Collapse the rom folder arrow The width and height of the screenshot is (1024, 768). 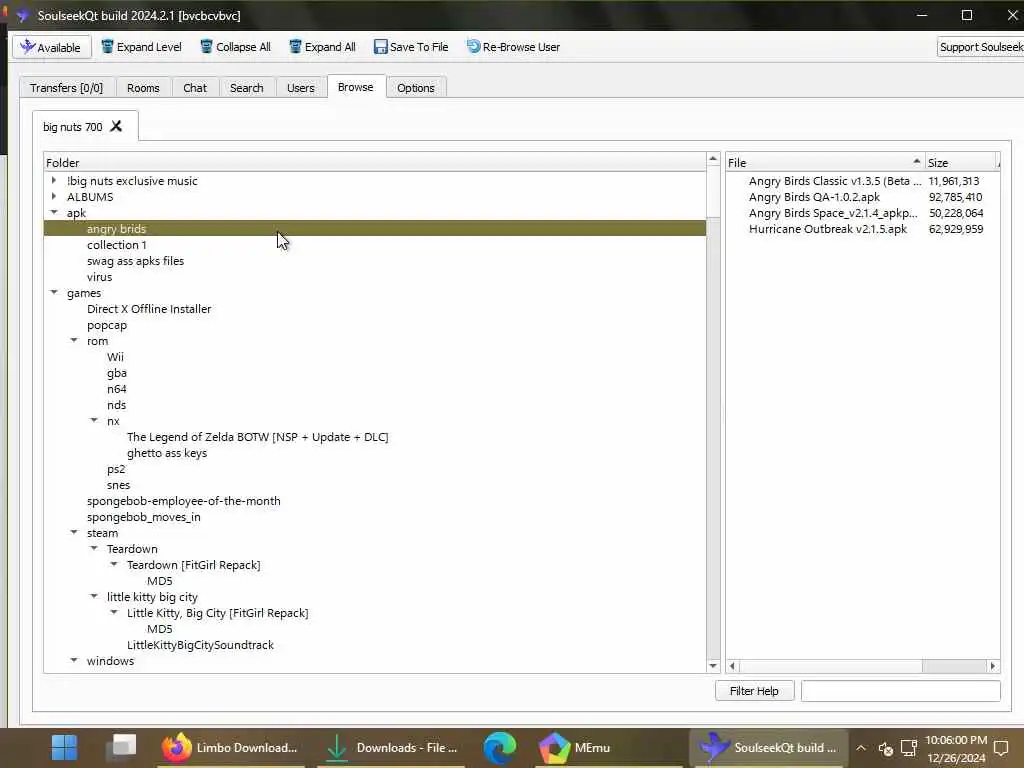pos(74,340)
